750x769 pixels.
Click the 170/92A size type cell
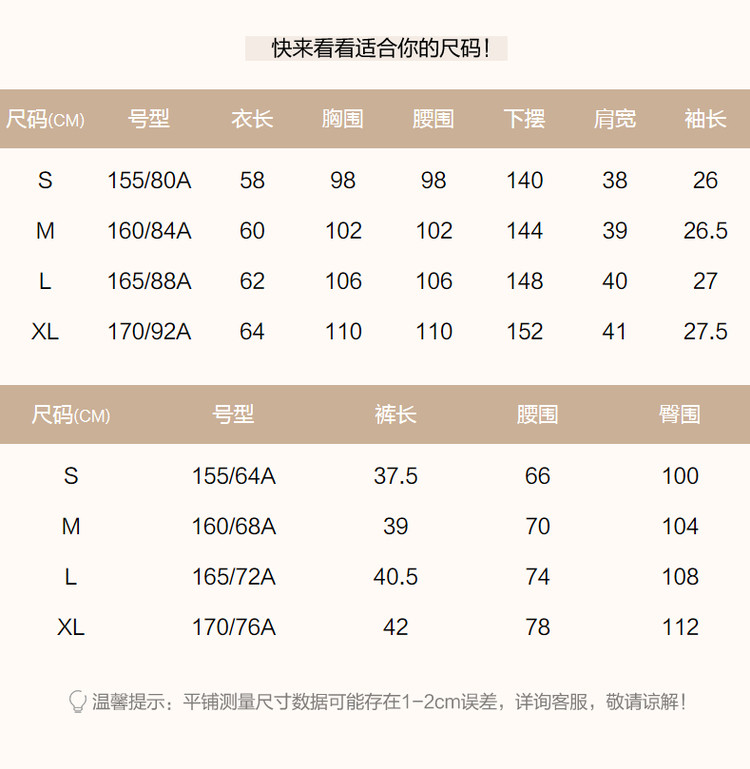pyautogui.click(x=149, y=332)
